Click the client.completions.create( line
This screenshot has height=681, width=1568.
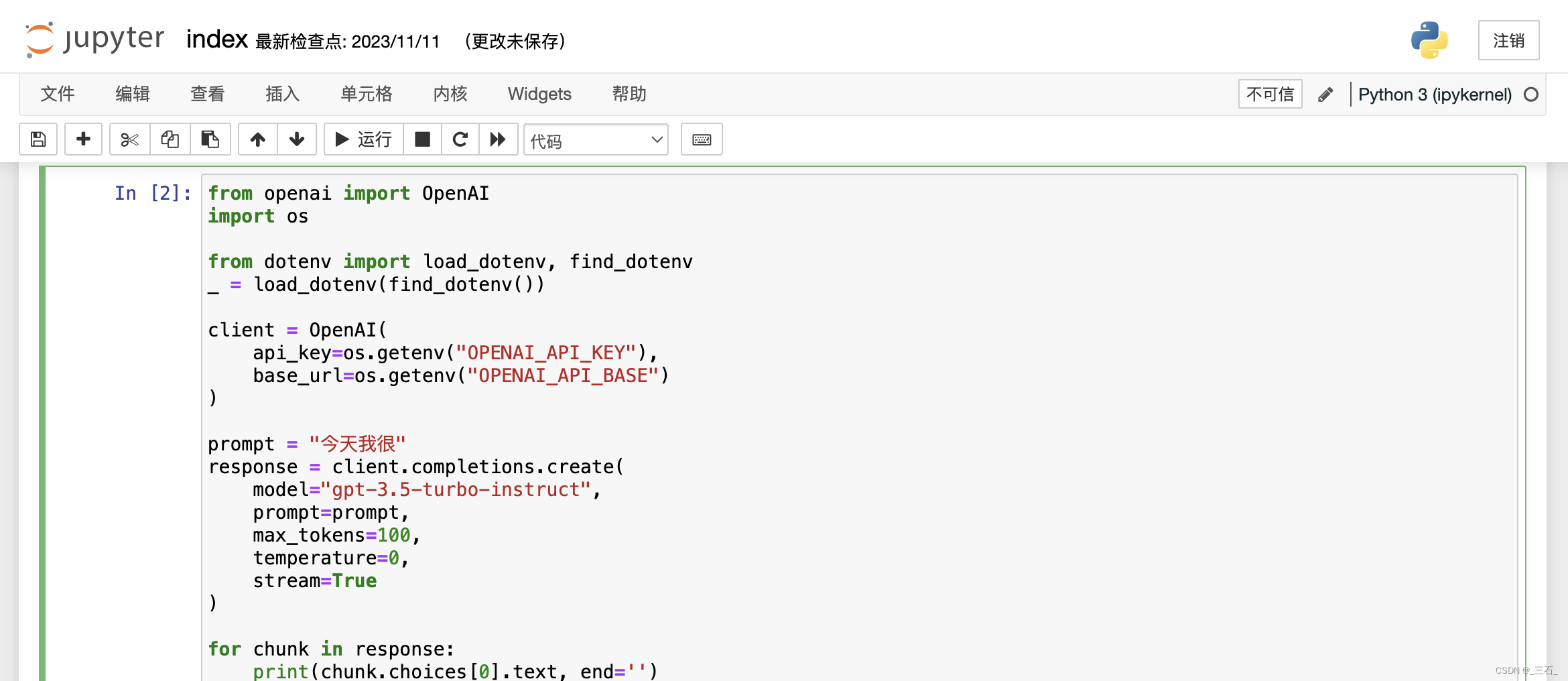tap(416, 467)
